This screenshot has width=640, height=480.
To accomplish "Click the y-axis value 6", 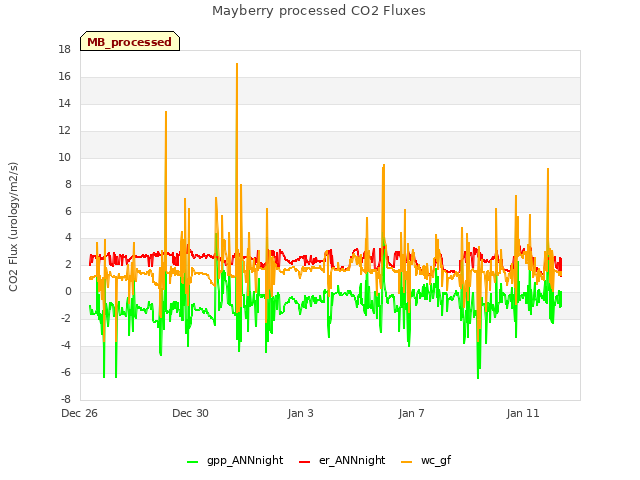I will 68,211.
